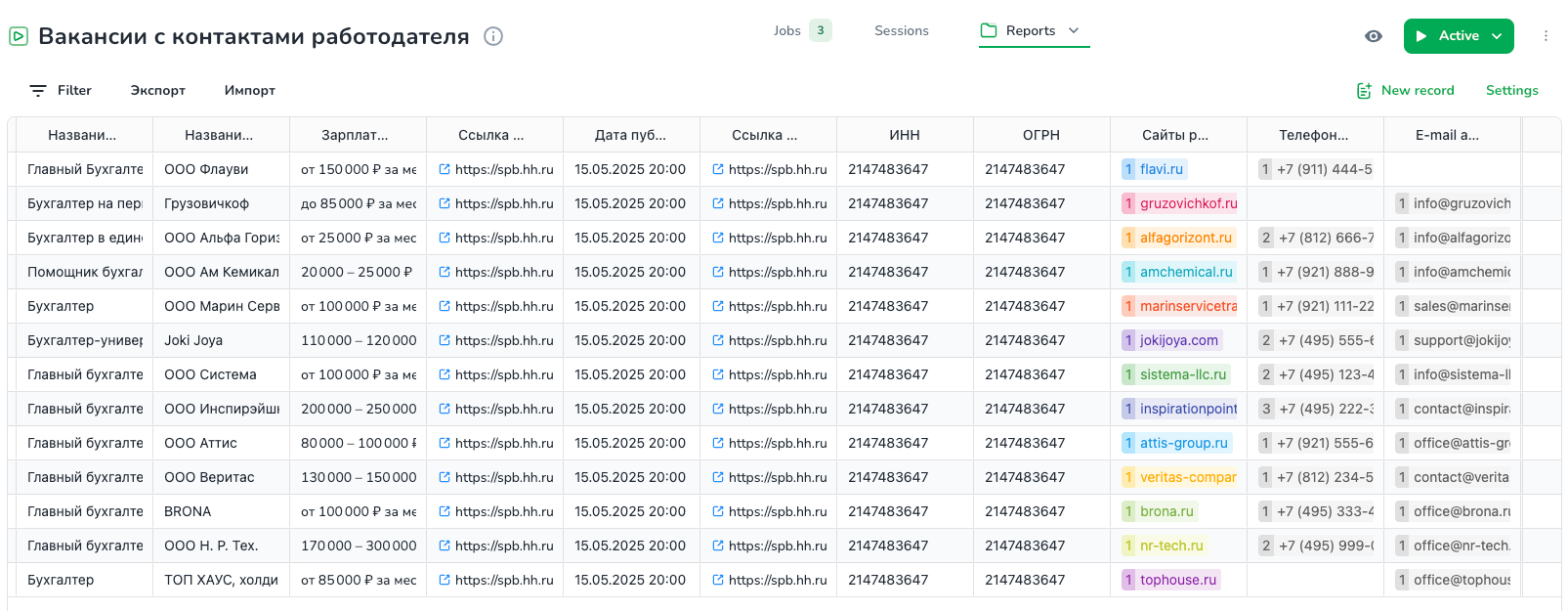
Task: Open second link icon in BRONA row
Action: pyautogui.click(x=718, y=511)
